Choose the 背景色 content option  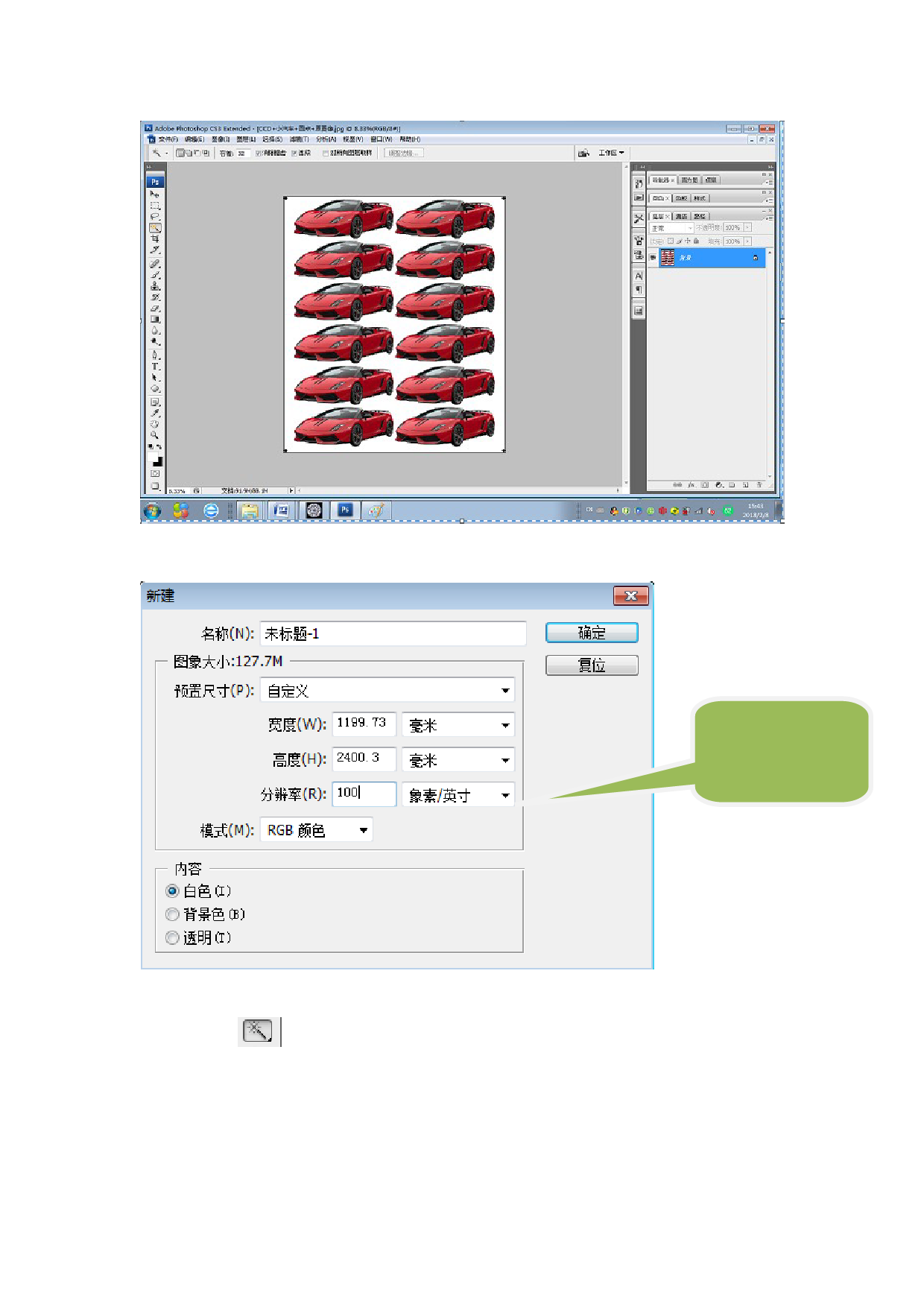coord(172,914)
